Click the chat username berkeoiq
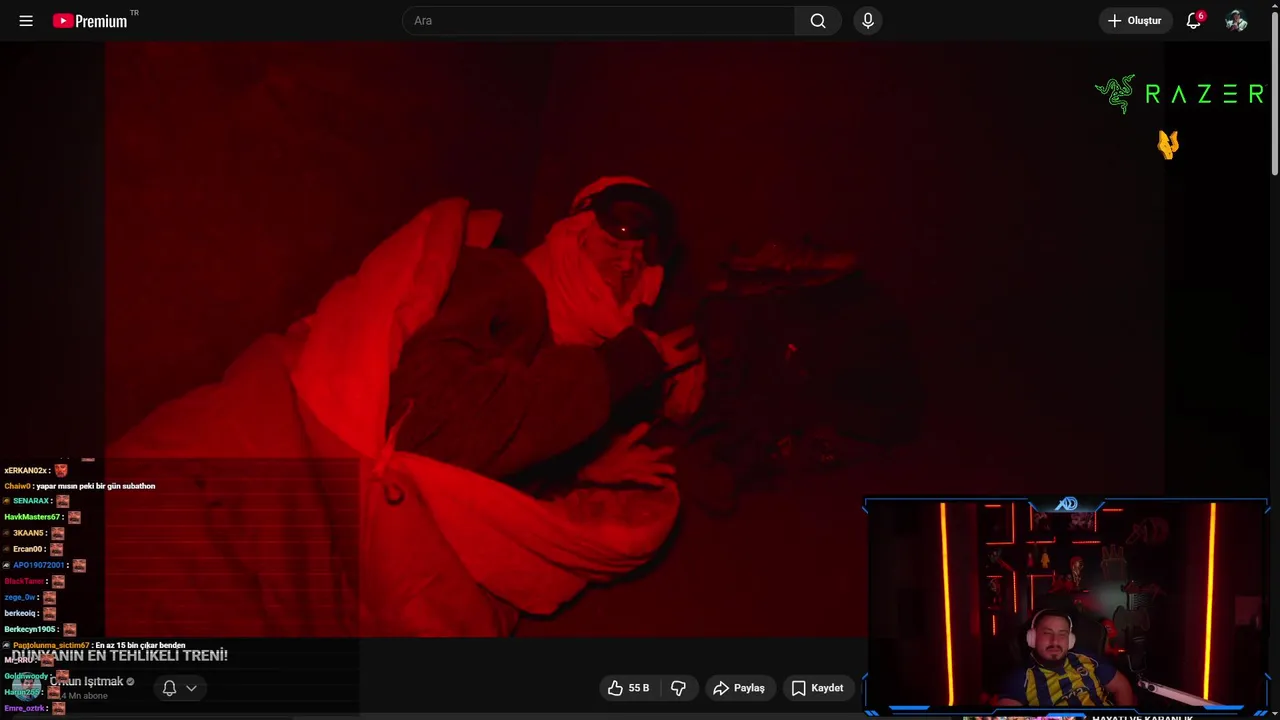The height and width of the screenshot is (720, 1280). (20, 613)
